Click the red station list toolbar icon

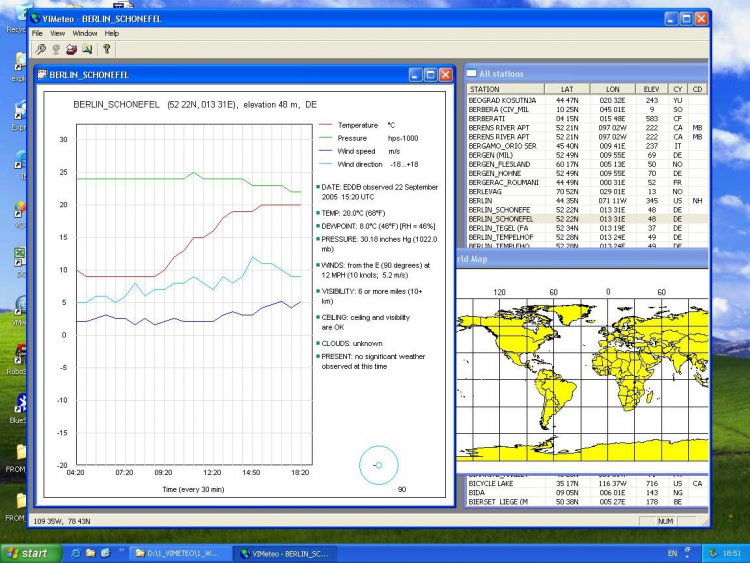tap(72, 48)
